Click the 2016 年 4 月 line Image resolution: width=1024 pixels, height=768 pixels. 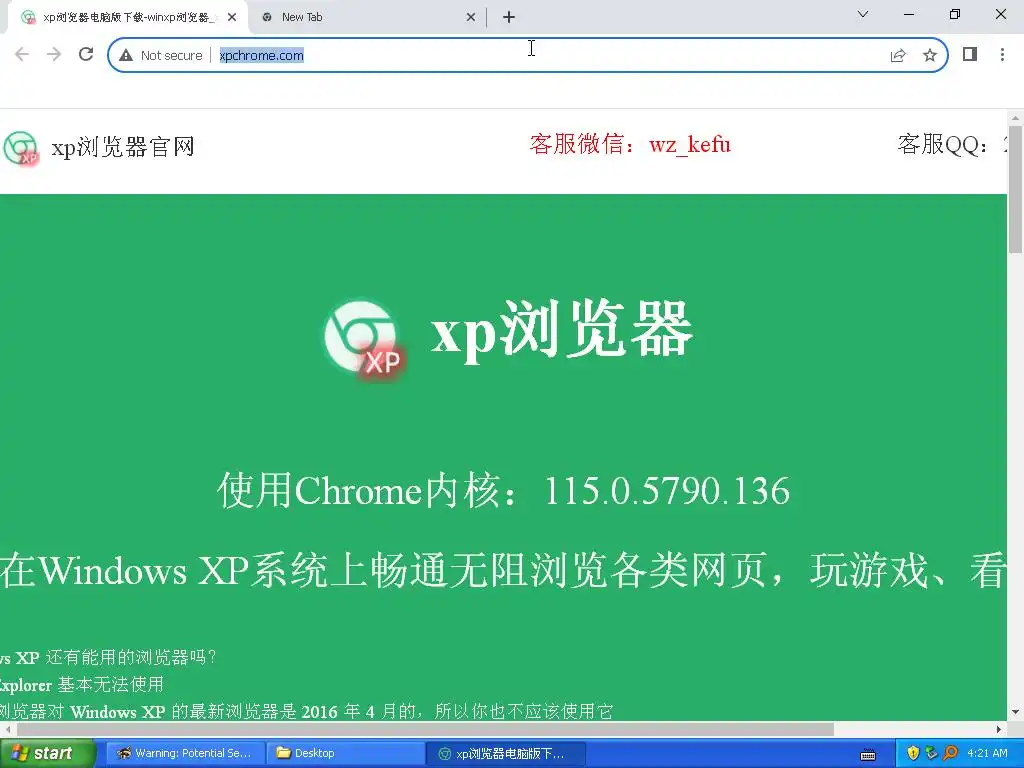[307, 711]
